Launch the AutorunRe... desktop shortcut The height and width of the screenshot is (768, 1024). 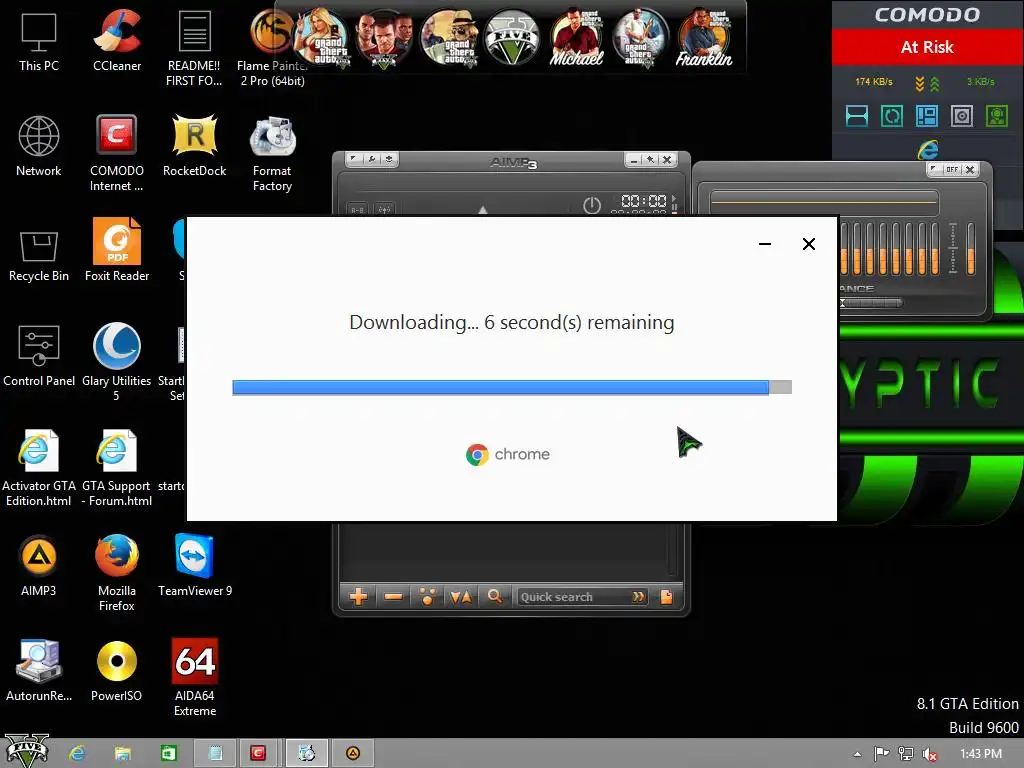pyautogui.click(x=39, y=671)
